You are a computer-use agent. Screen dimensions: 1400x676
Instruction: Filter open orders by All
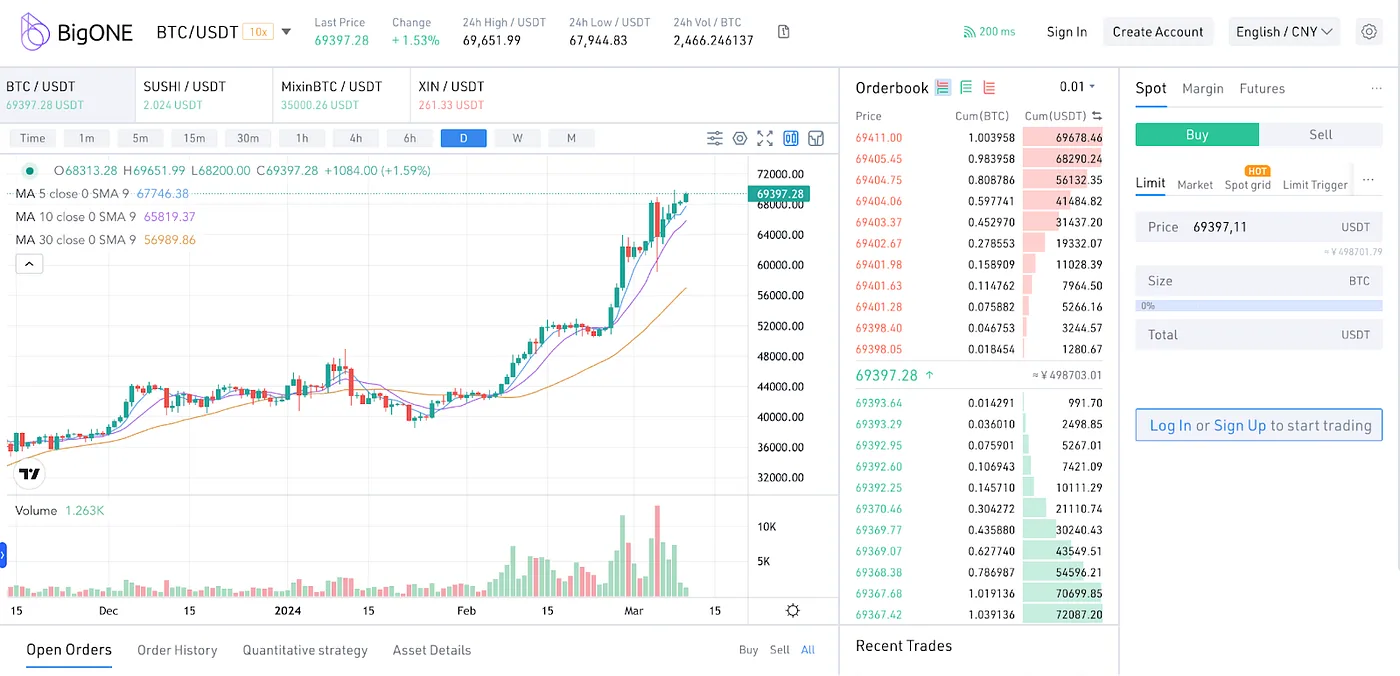click(x=808, y=650)
